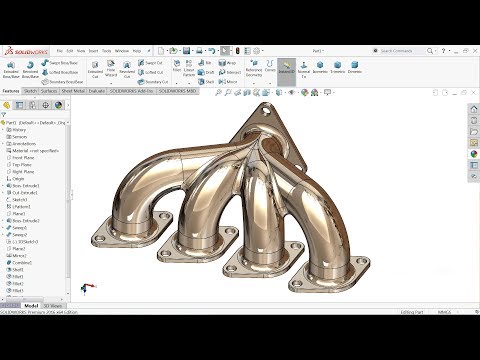Click the Save icon in top toolbar

[x=186, y=51]
